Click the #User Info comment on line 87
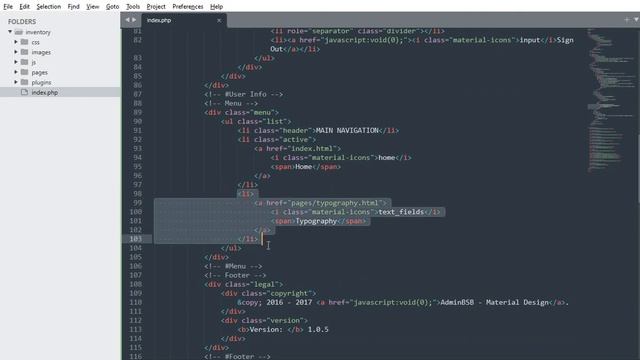 [x=244, y=94]
